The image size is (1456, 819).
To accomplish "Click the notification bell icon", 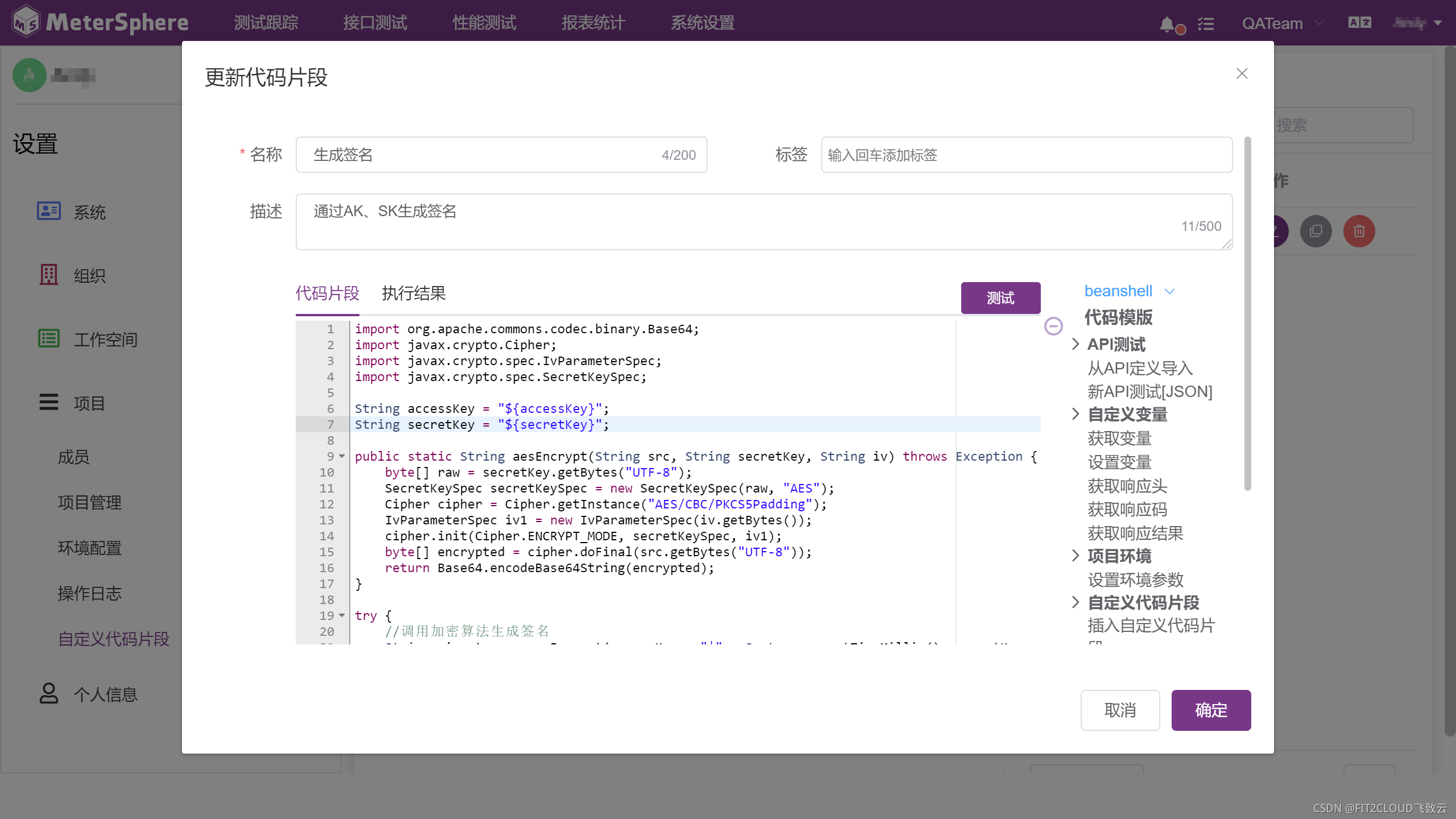I will point(1167,24).
